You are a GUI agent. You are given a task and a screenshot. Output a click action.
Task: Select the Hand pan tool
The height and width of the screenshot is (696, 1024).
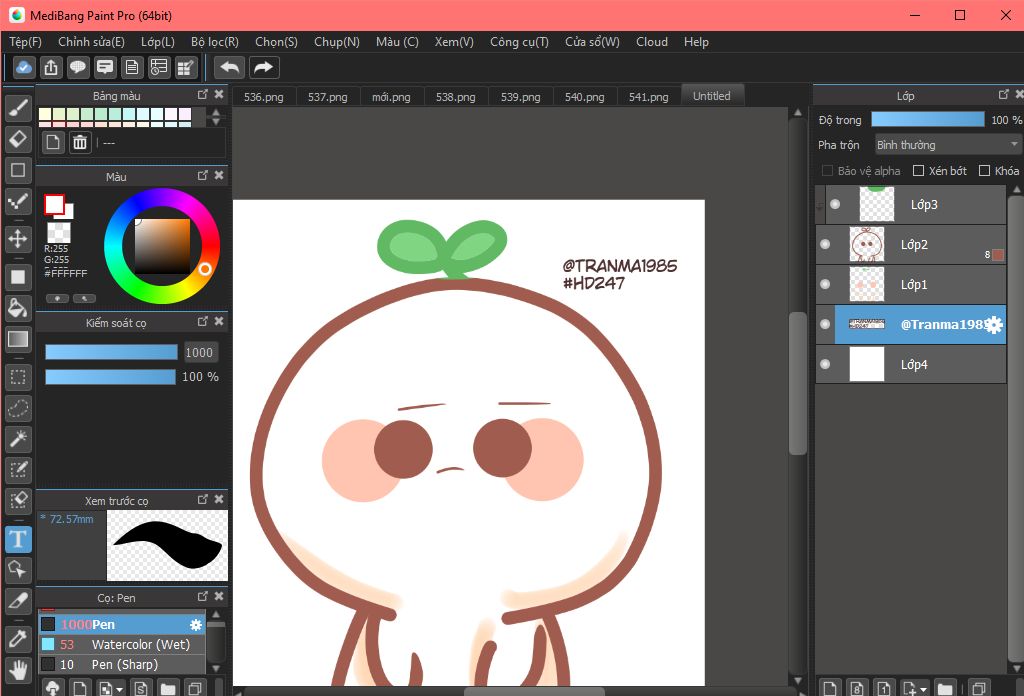[17, 668]
